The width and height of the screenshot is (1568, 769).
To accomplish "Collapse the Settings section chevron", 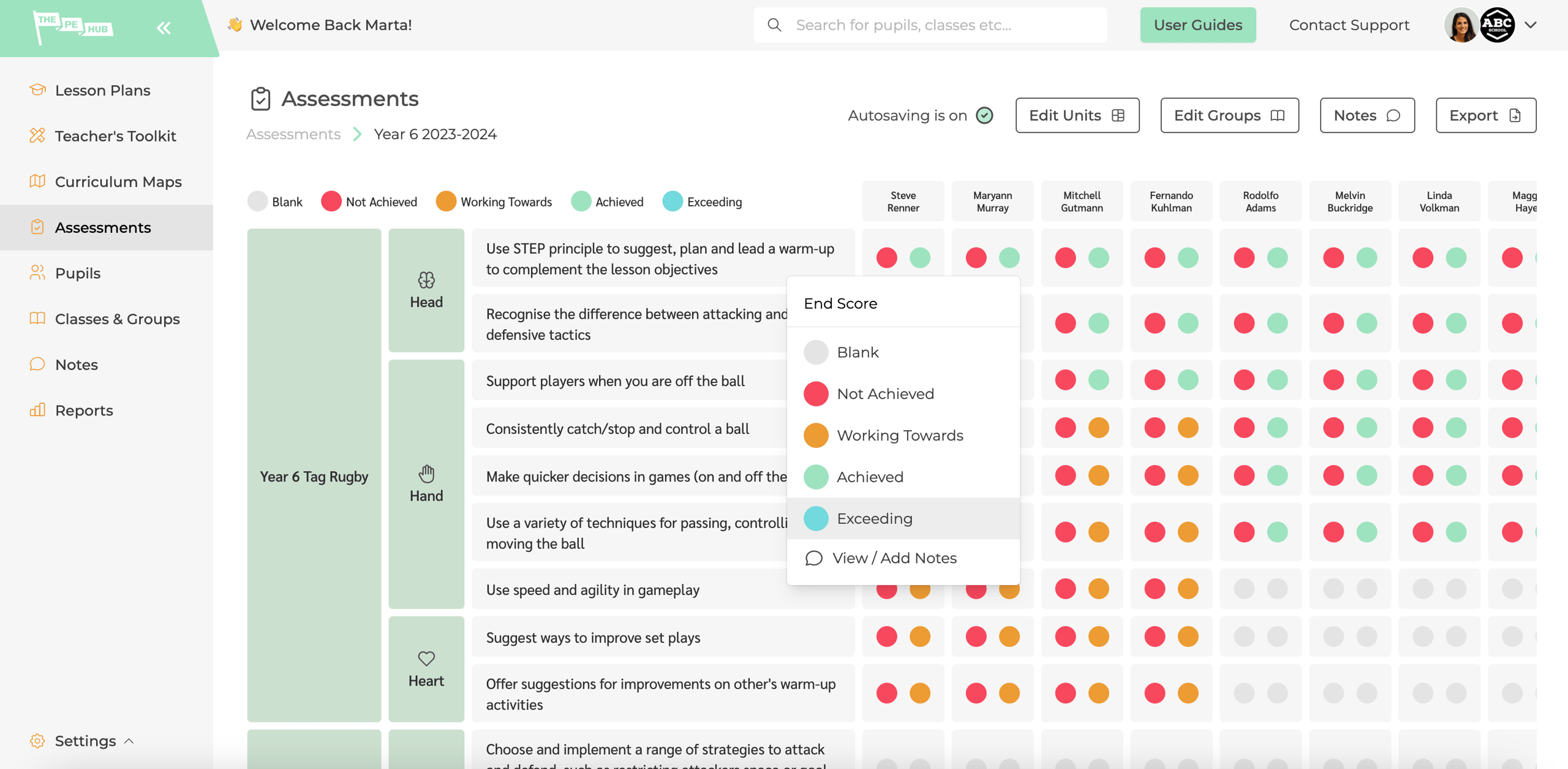I will [x=129, y=741].
